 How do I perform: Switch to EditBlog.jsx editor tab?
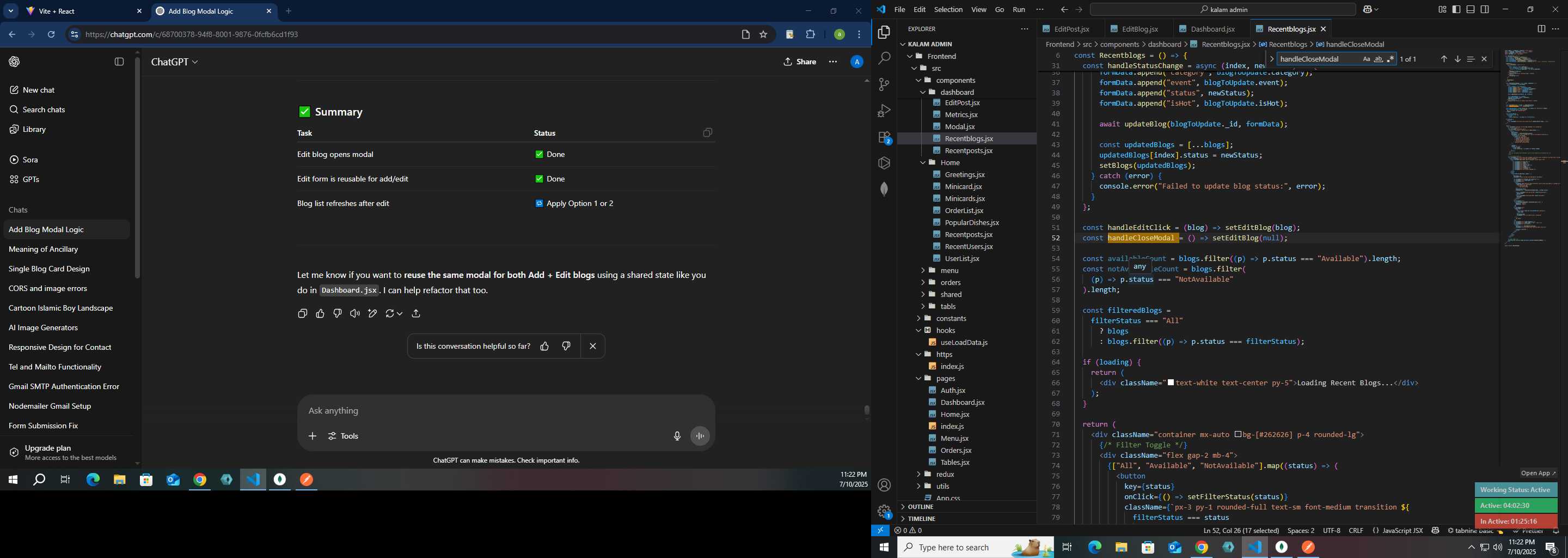point(1140,29)
